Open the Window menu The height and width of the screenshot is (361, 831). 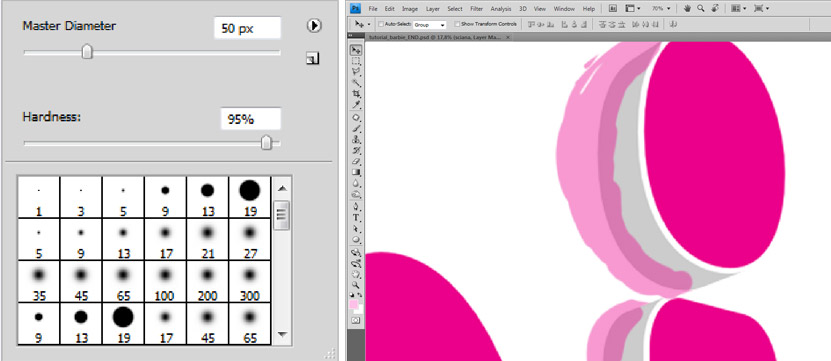pos(564,9)
